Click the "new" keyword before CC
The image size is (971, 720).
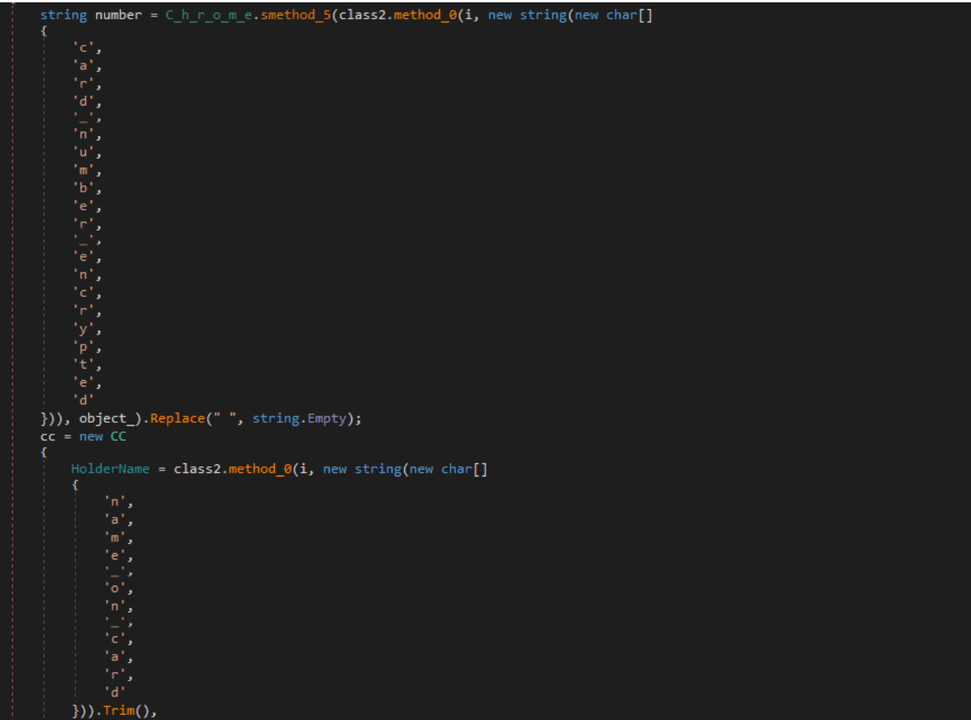point(91,436)
